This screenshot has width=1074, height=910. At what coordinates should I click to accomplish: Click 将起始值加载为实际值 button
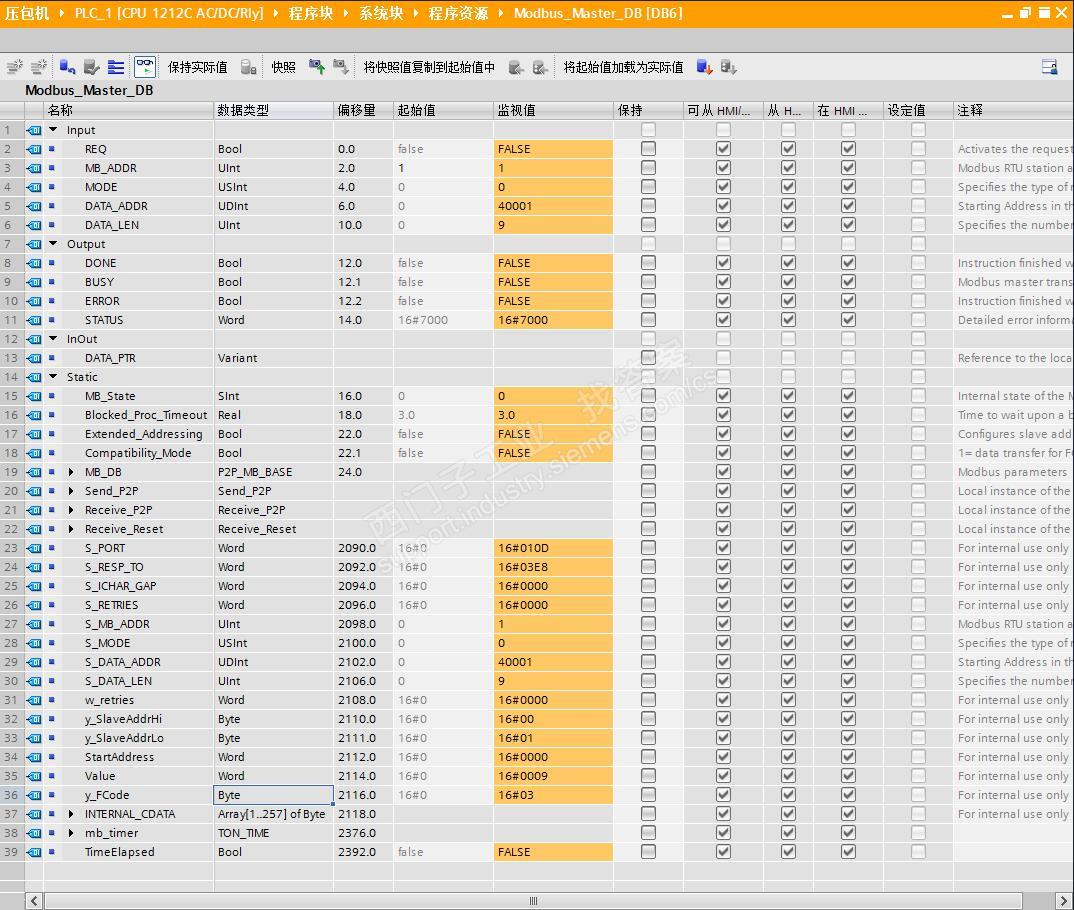[623, 66]
